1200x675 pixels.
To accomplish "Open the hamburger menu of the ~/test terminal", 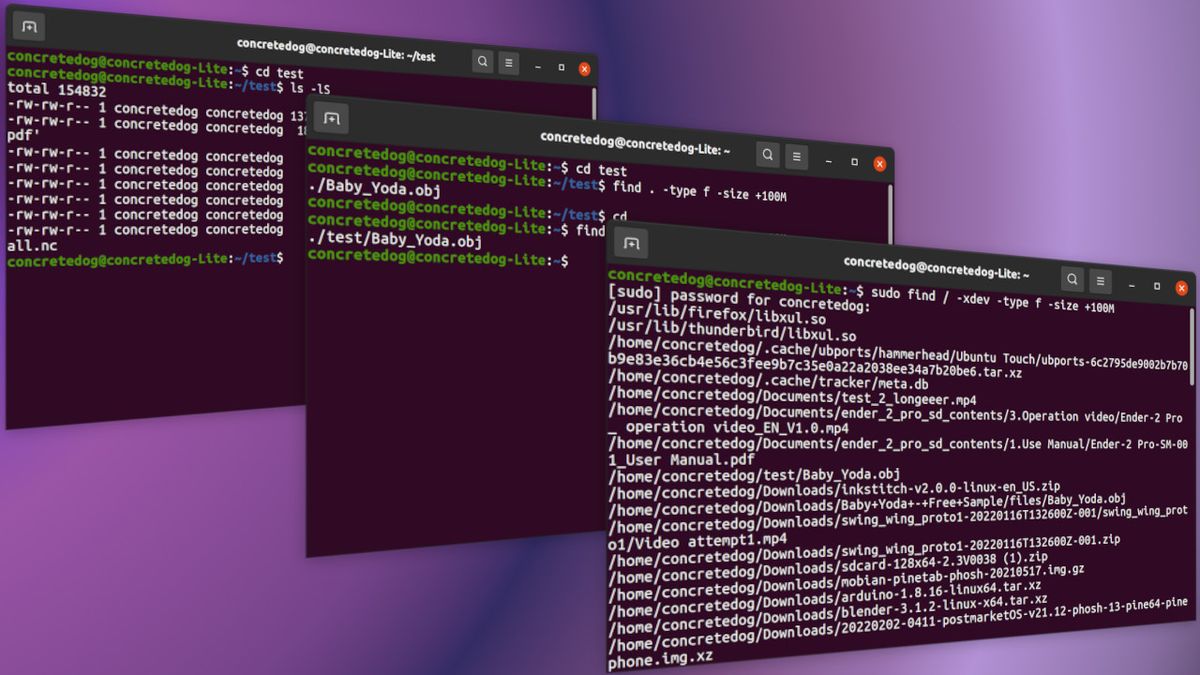I will tap(508, 61).
